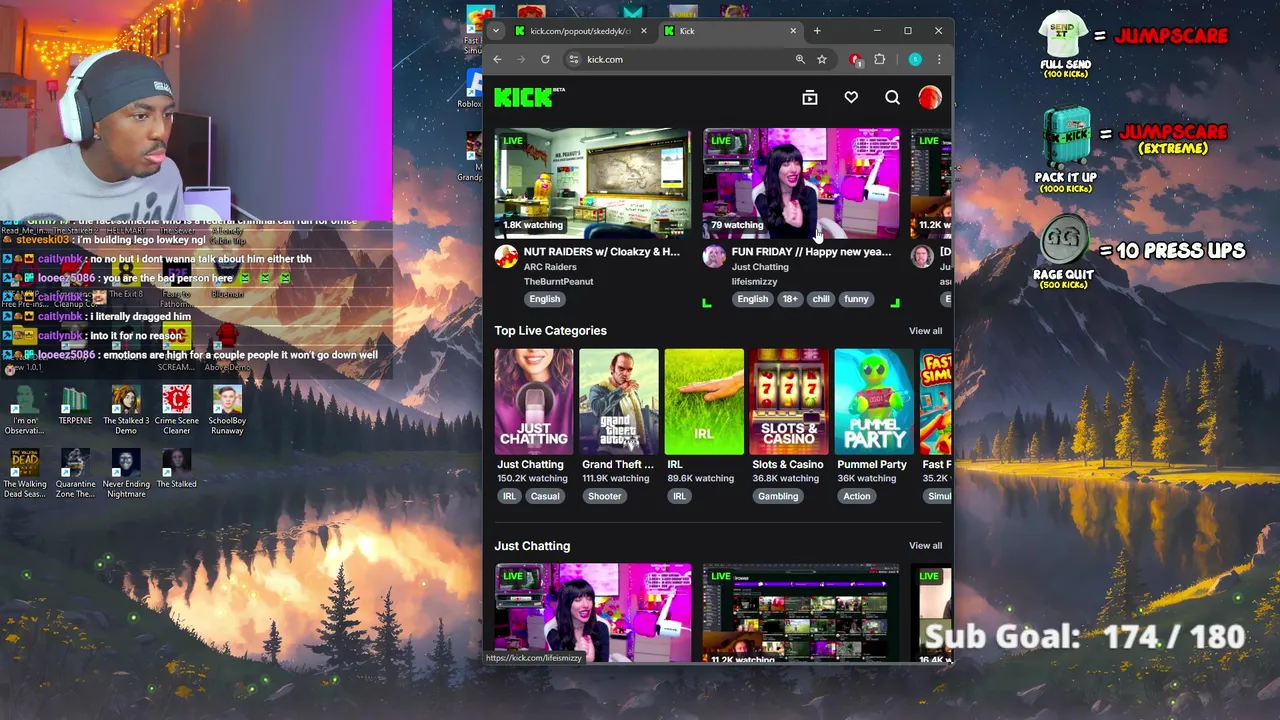Click English tag under TheBurntPeanut stream
Viewport: 1280px width, 720px height.
(545, 299)
